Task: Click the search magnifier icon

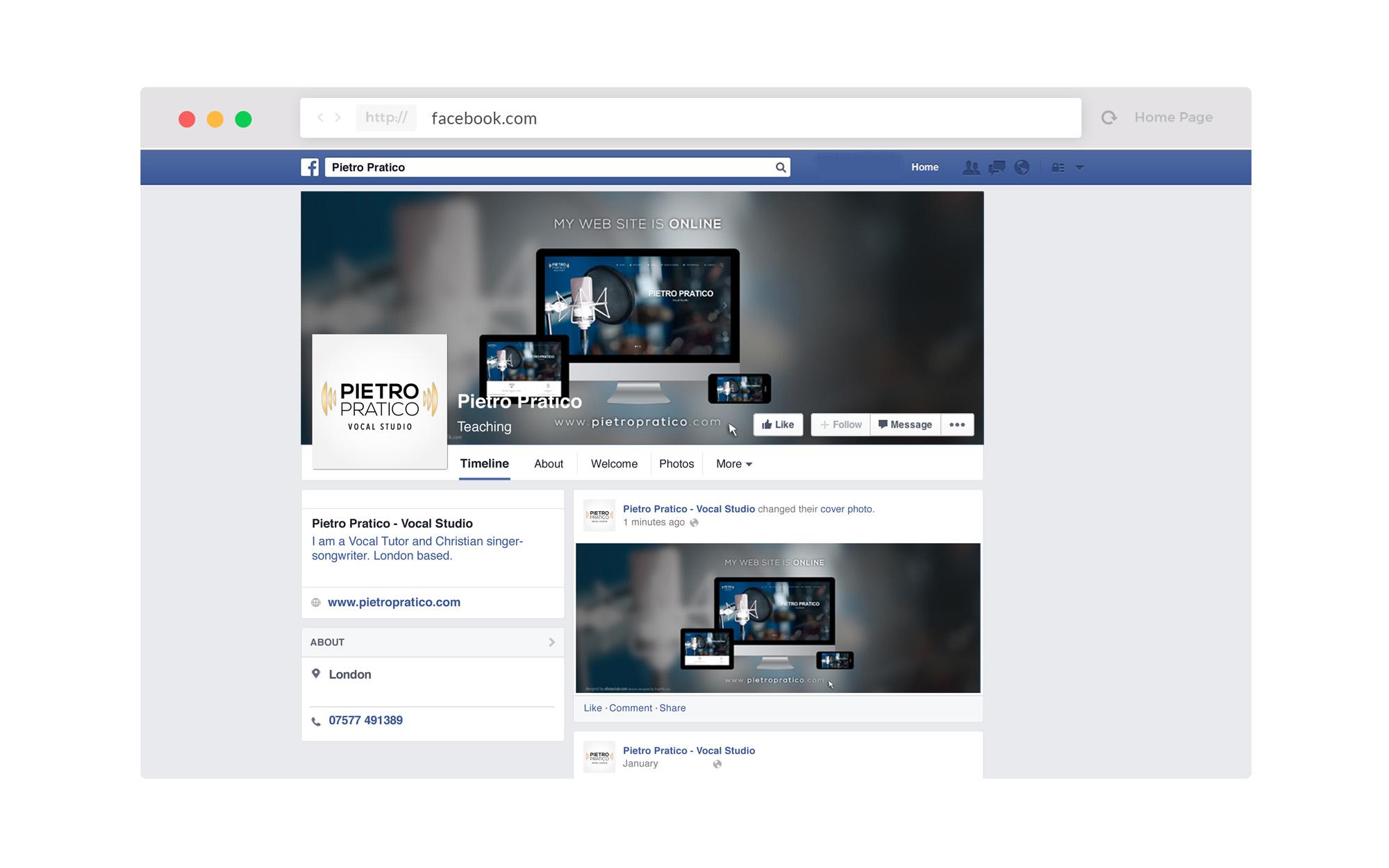Action: (x=781, y=167)
